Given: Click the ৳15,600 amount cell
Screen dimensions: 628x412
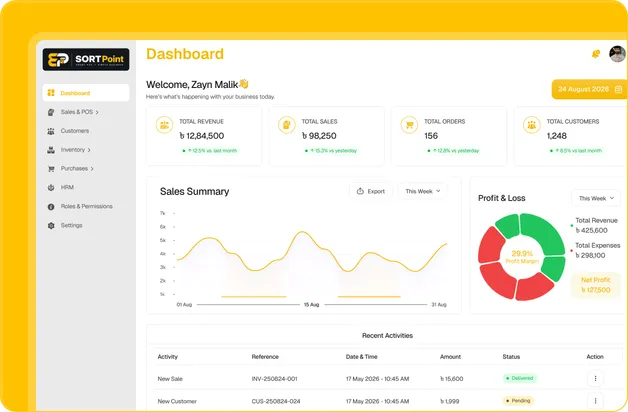Looking at the screenshot, I should (x=452, y=379).
